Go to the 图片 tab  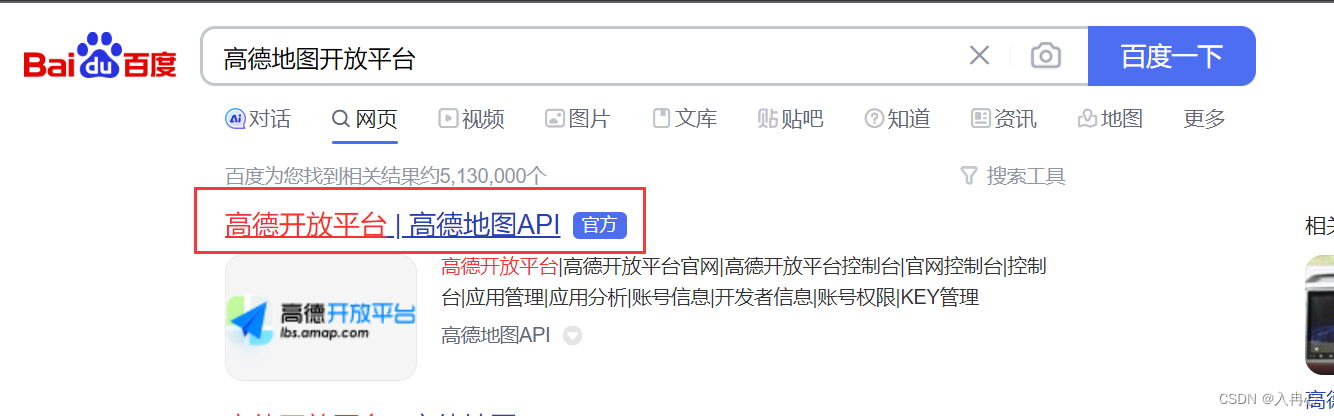point(577,119)
